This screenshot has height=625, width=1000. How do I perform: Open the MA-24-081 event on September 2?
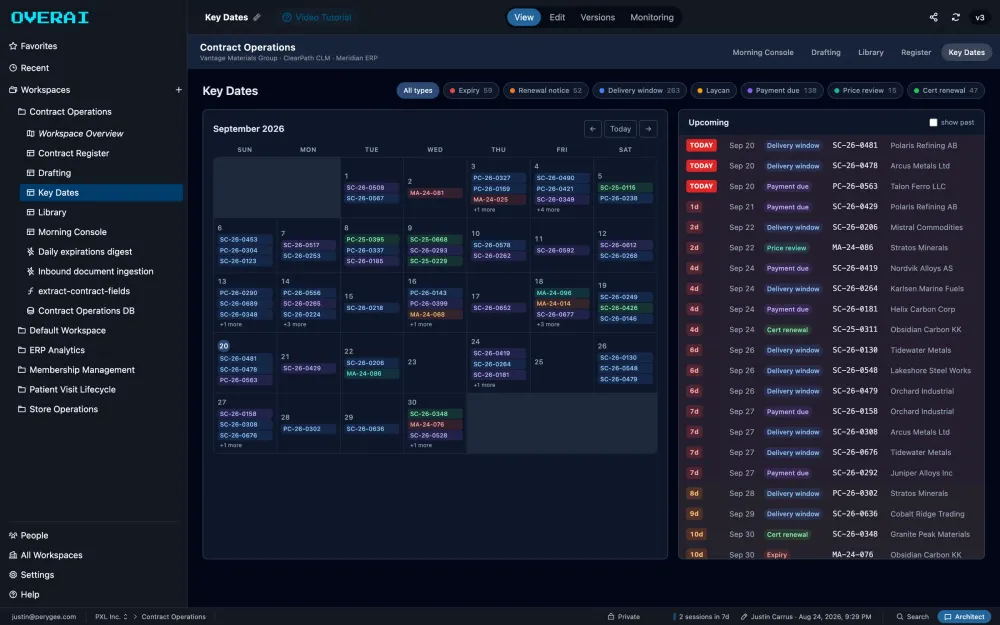[x=435, y=193]
